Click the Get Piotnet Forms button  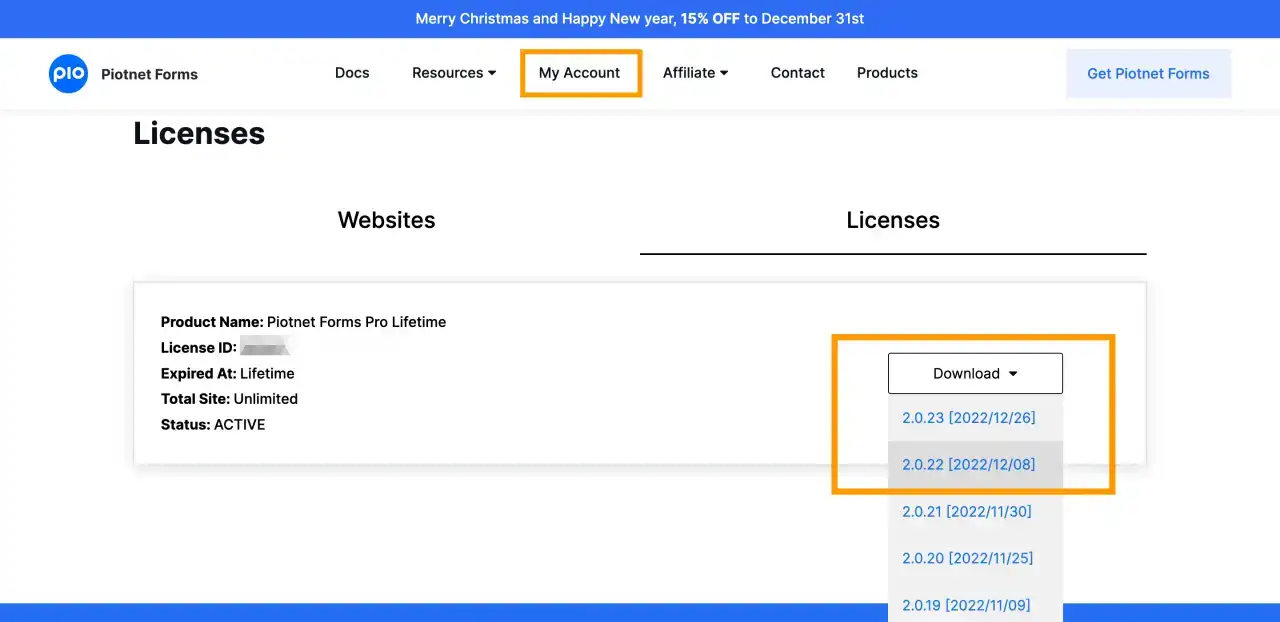(1148, 74)
